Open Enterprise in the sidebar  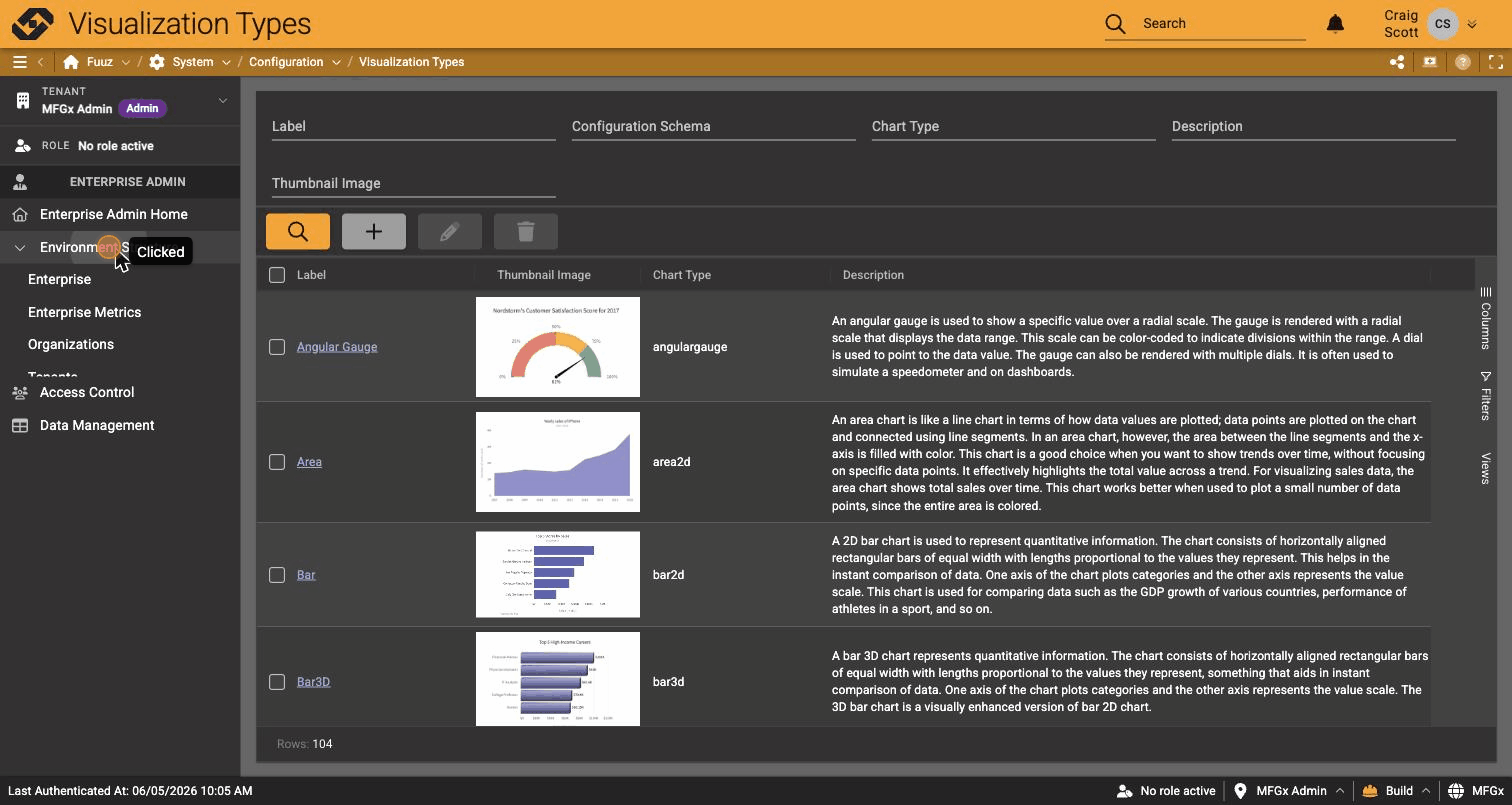pos(60,279)
